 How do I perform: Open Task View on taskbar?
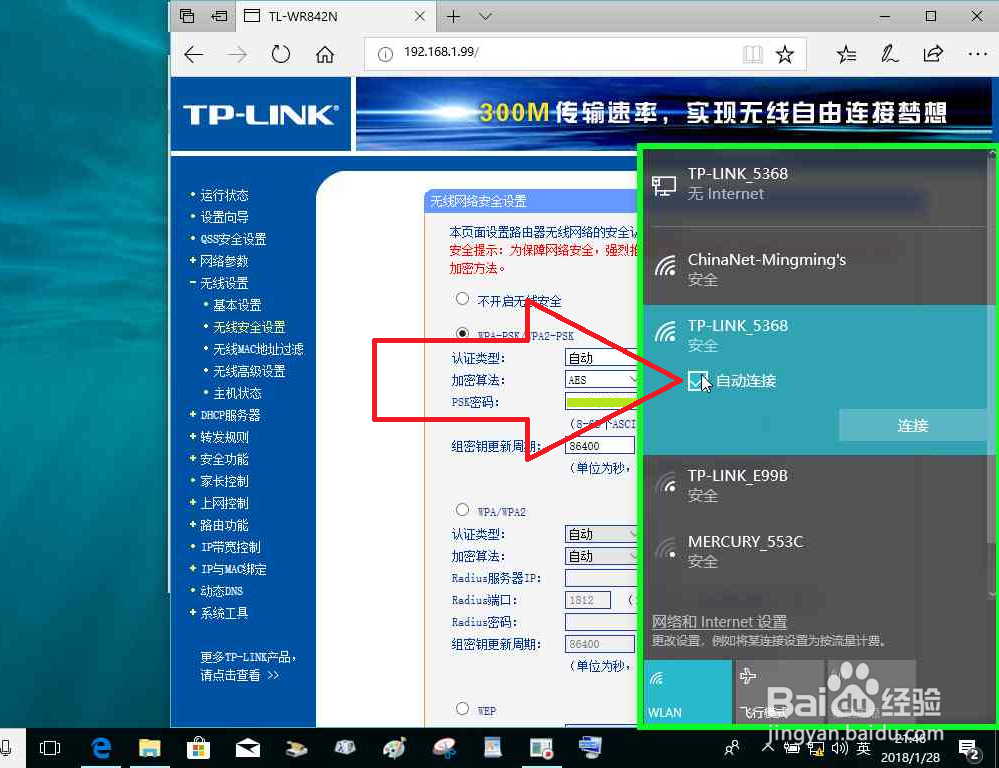(50, 748)
